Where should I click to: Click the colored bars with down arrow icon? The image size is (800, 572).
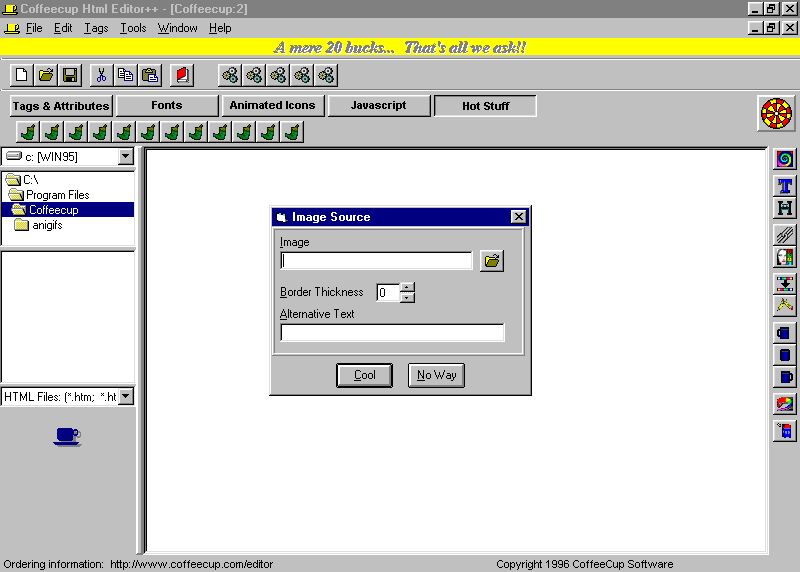coord(785,284)
